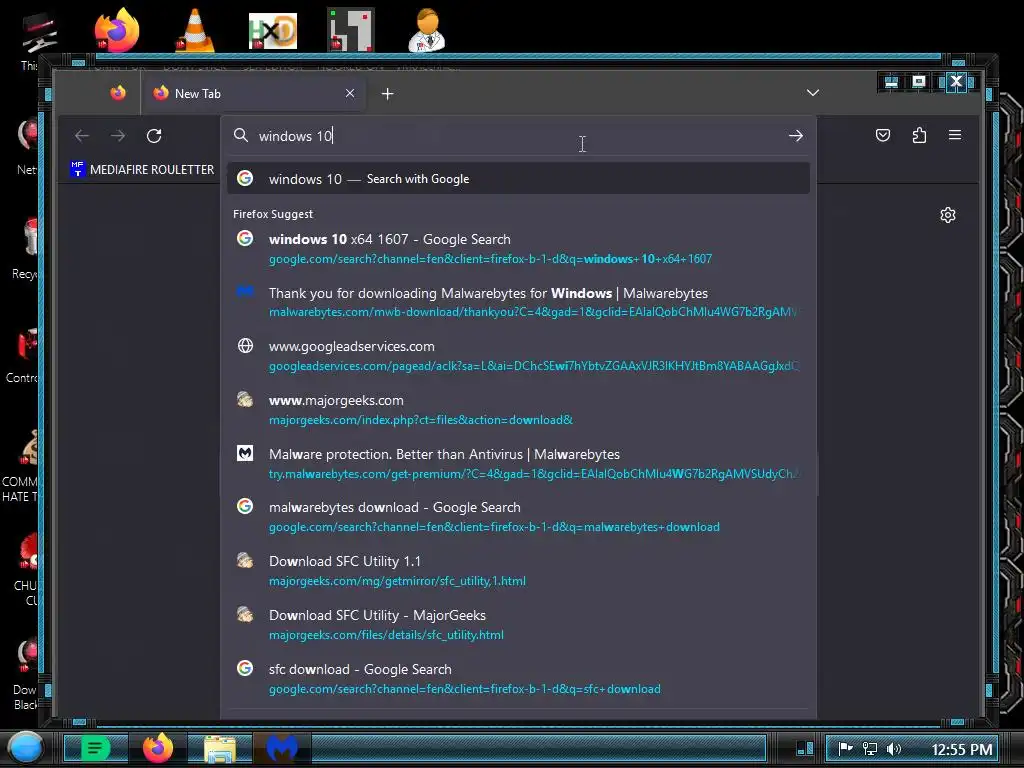Select the windows 10 x64 1607 suggestion

tap(519, 248)
